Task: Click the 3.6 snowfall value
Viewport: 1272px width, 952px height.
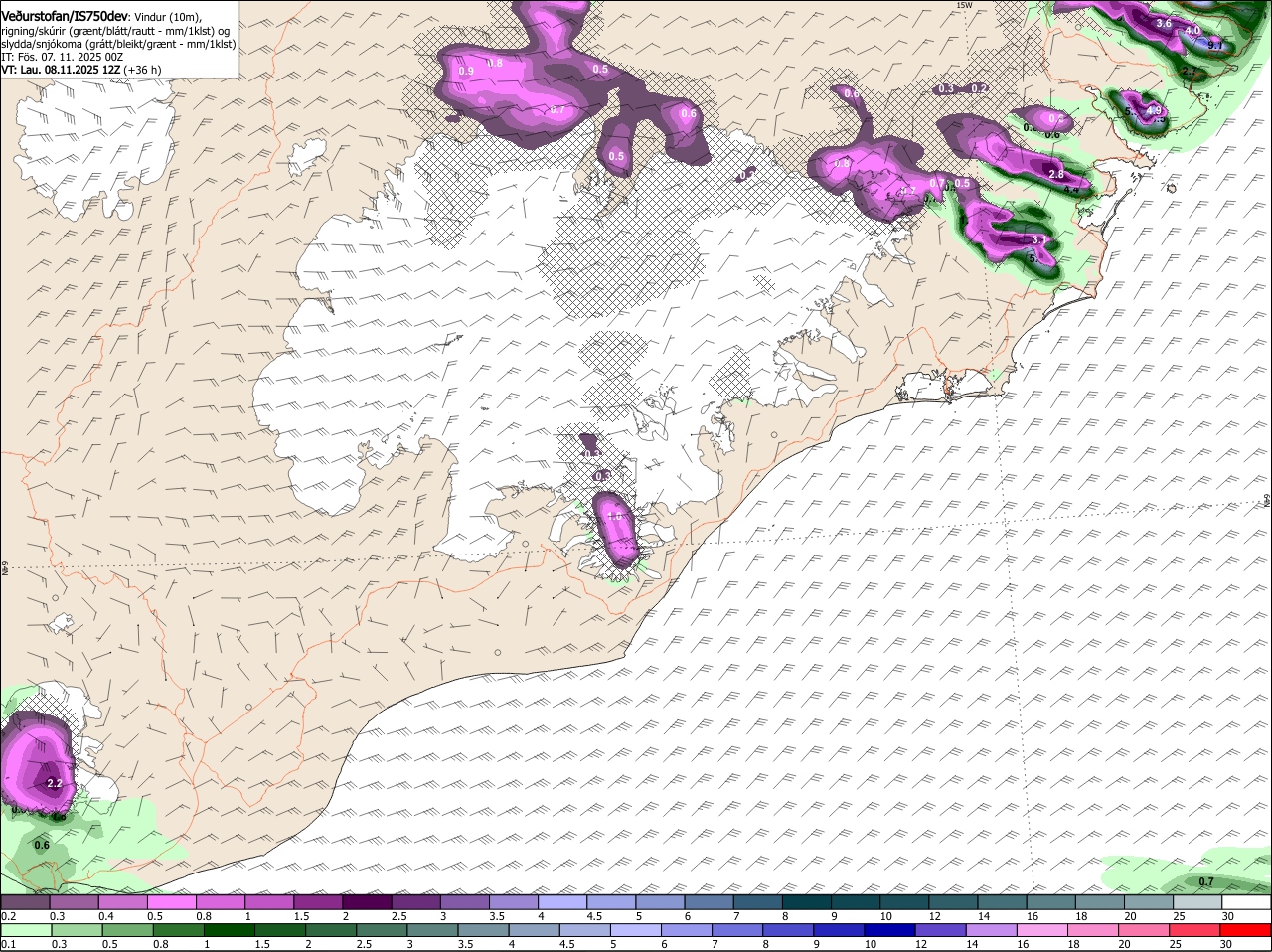Action: tap(1165, 23)
